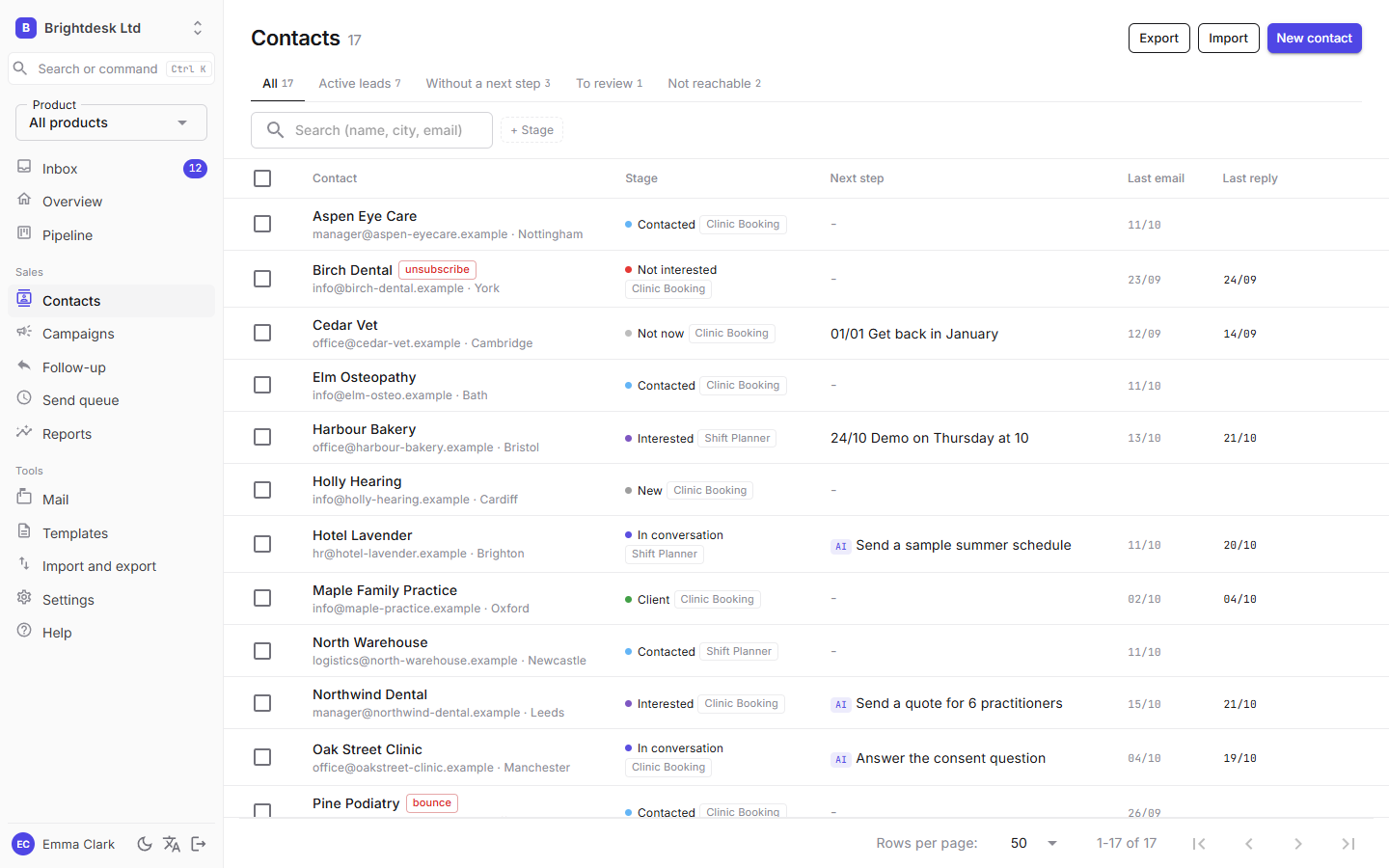1389x868 pixels.
Task: Select the Aspen Eye Care checkbox
Action: click(262, 224)
